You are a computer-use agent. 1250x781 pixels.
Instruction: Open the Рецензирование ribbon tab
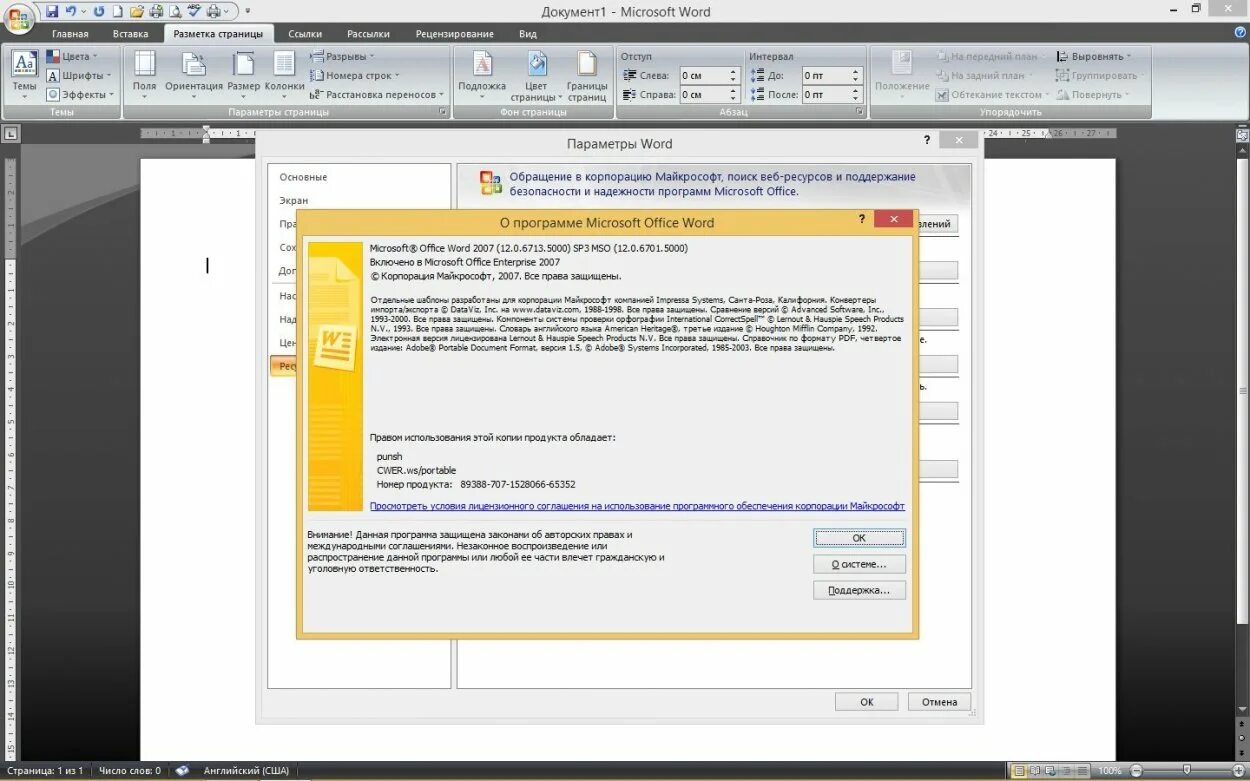click(x=455, y=34)
